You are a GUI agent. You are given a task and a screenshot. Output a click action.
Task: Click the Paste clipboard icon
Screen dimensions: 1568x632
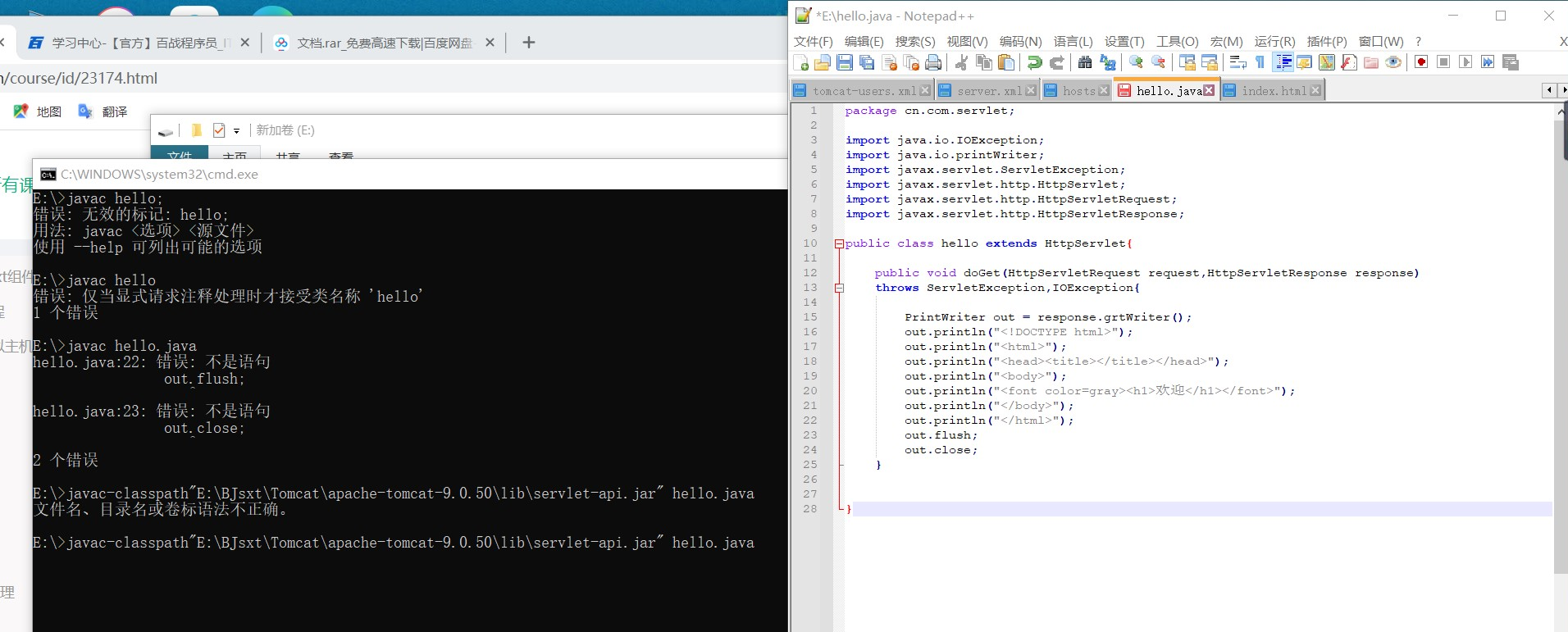1006,62
